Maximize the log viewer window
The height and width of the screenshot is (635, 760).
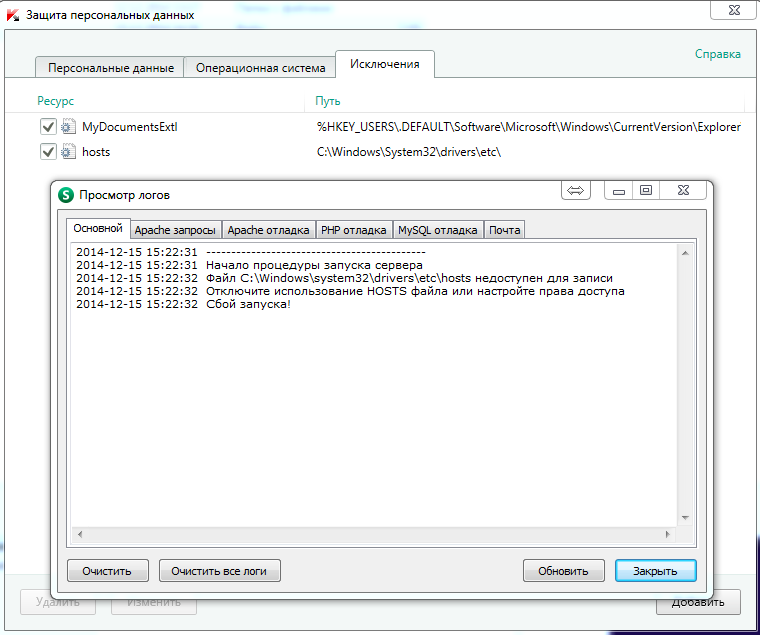pyautogui.click(x=646, y=190)
